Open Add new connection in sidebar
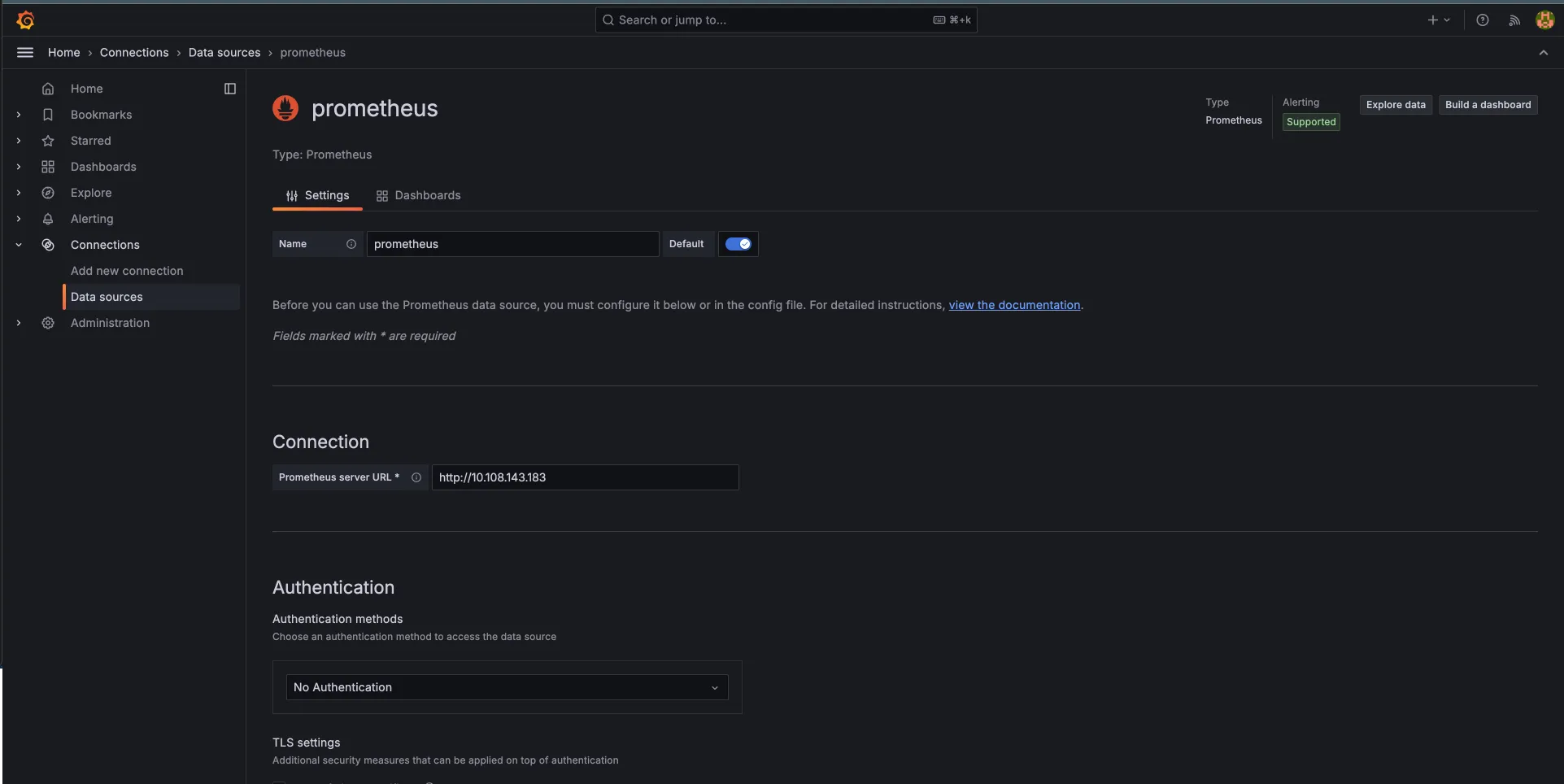The image size is (1564, 784). pos(127,271)
